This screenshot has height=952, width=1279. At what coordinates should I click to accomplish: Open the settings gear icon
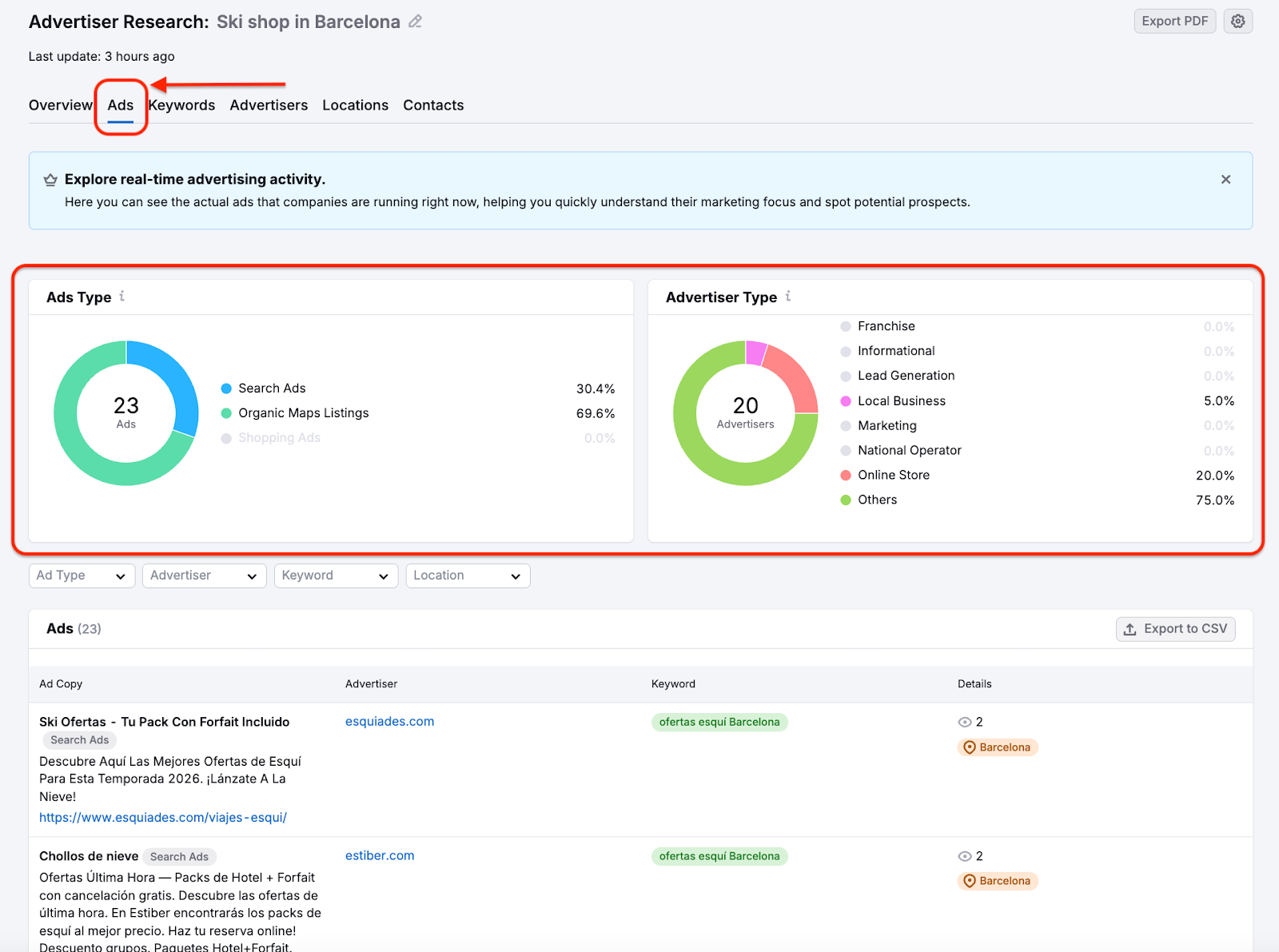click(1237, 21)
